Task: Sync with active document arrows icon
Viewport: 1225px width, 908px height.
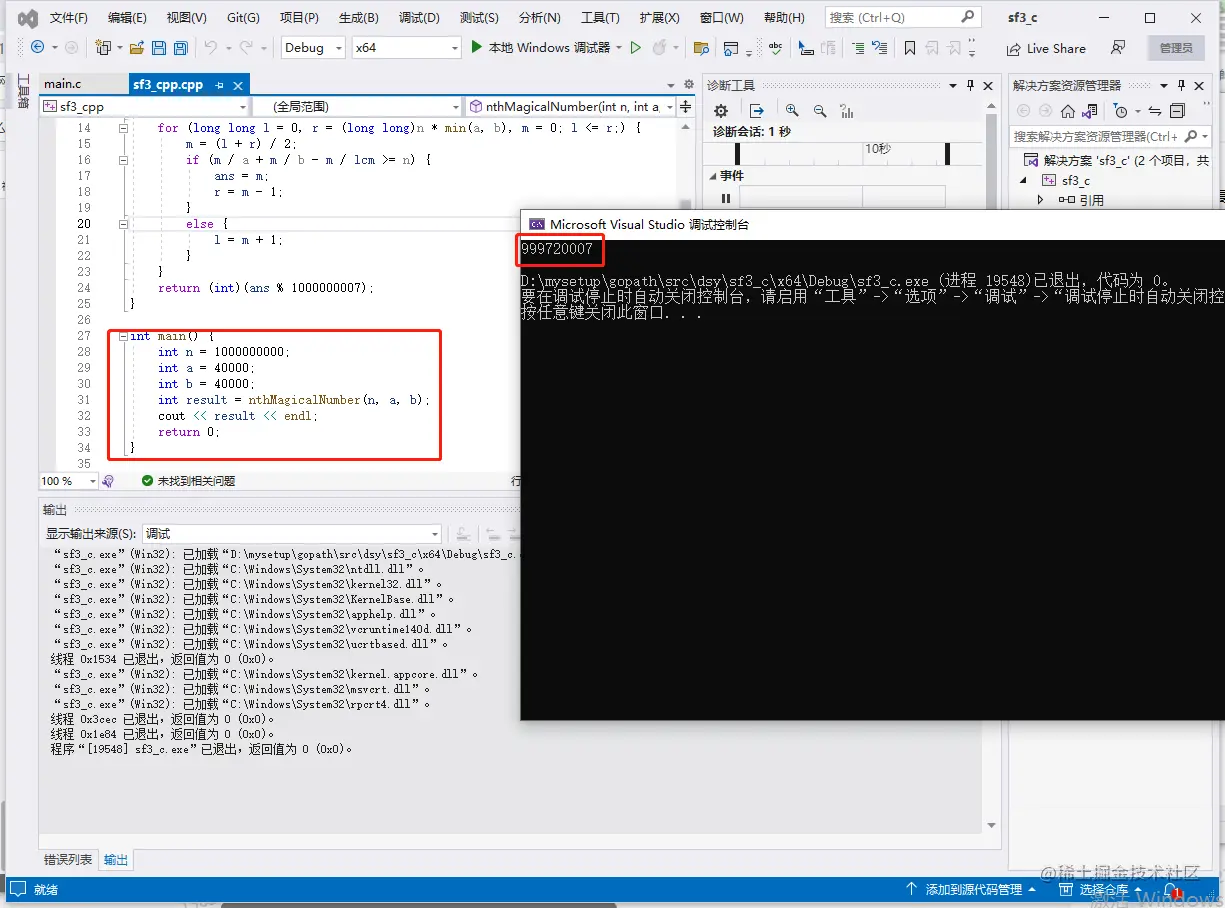Action: click(1155, 111)
